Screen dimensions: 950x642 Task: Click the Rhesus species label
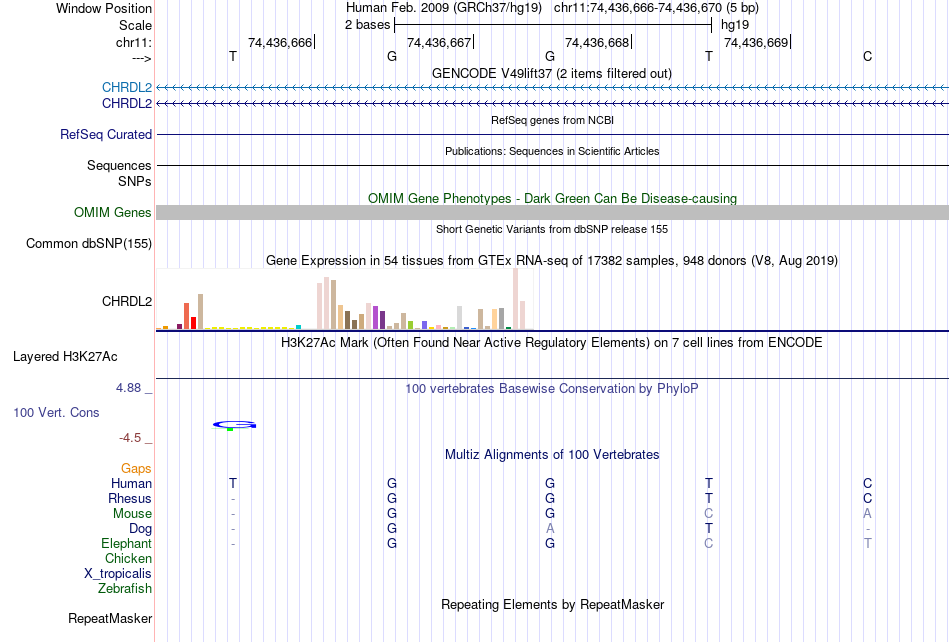tap(130, 498)
